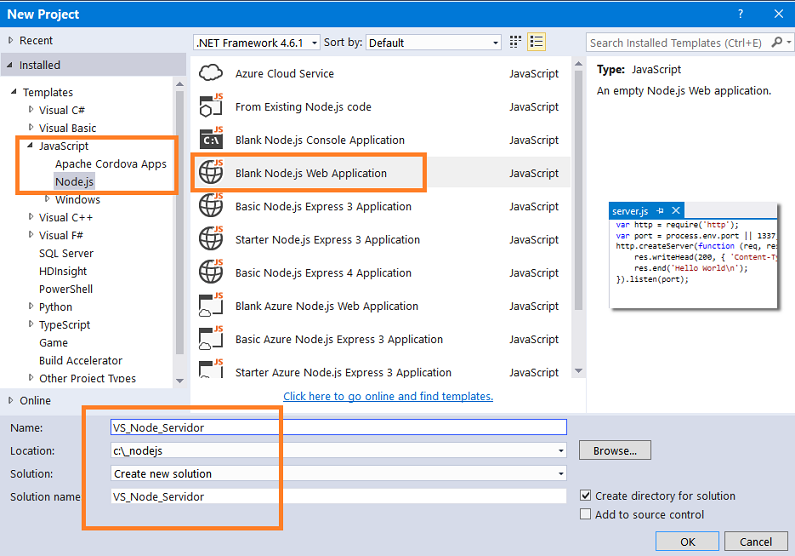Open the search options dropdown arrow

coord(788,43)
